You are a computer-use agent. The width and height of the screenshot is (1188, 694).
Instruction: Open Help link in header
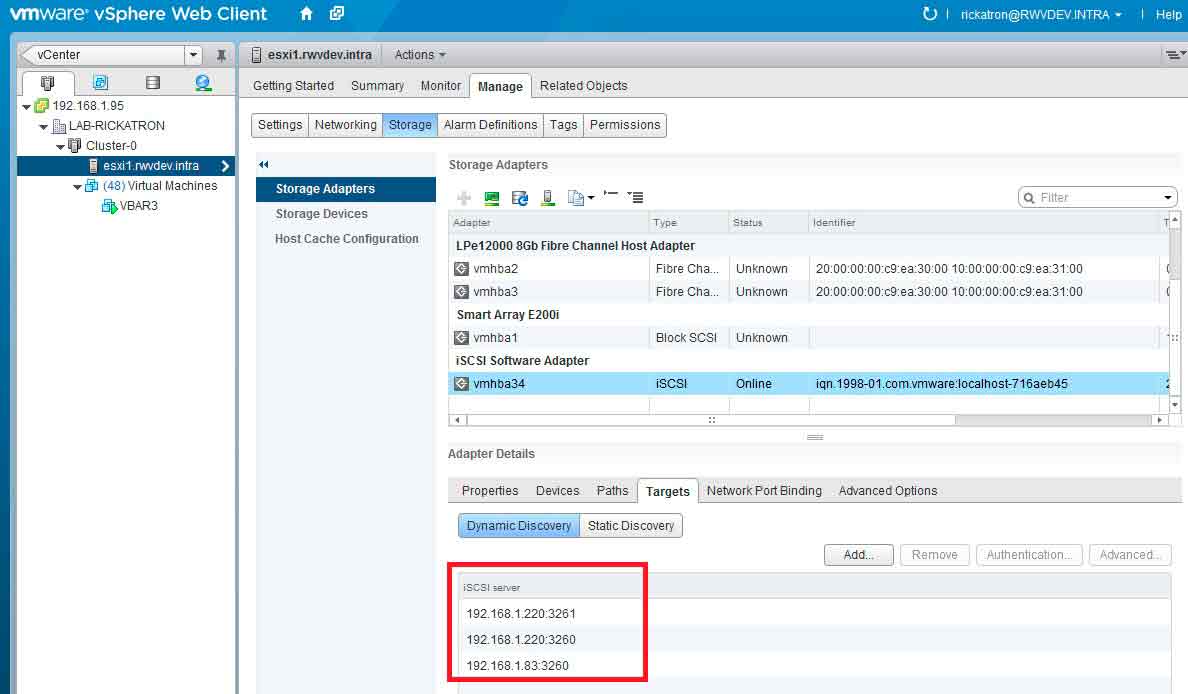point(1168,14)
